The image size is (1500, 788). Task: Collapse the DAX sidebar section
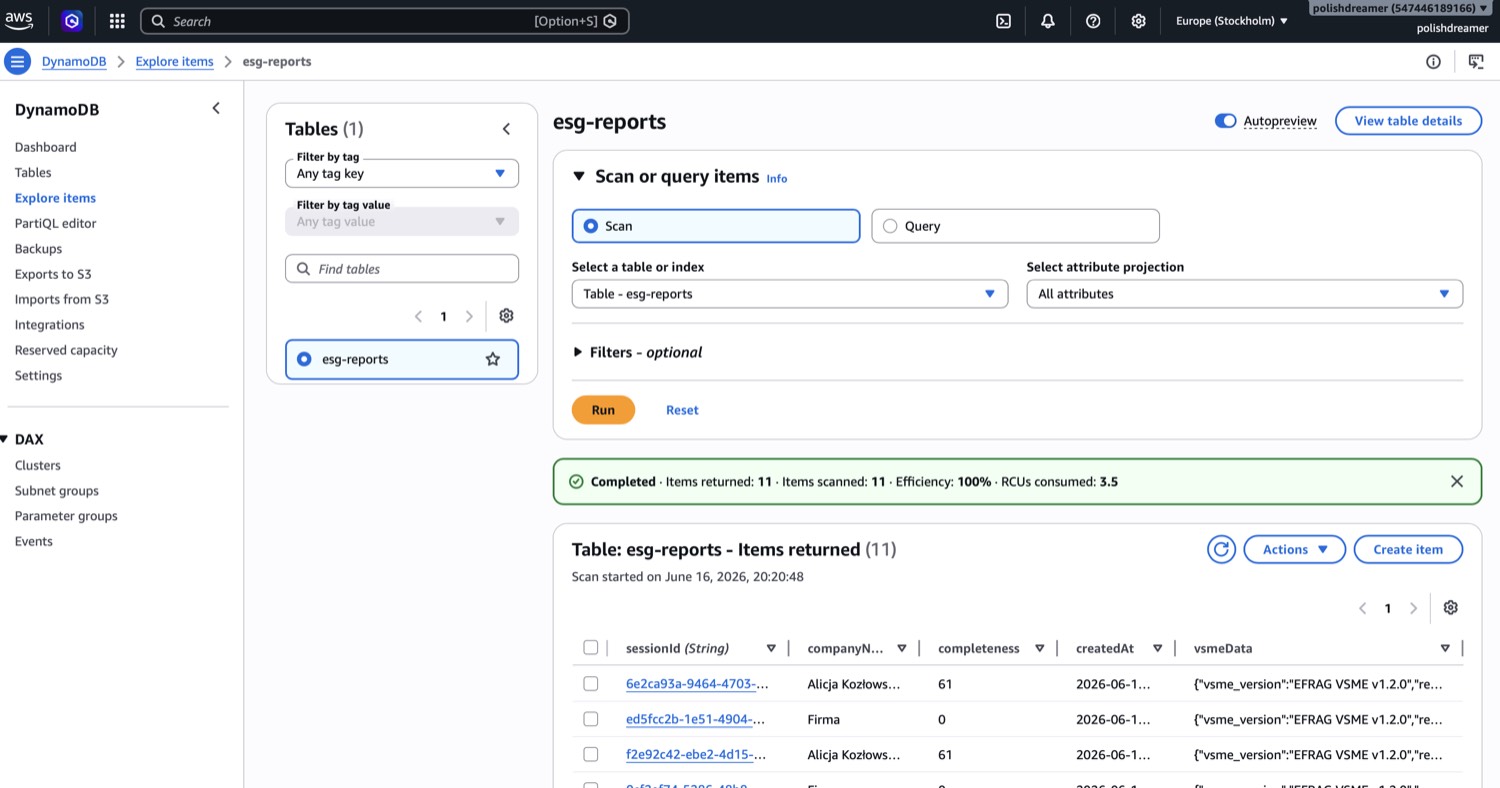(5, 439)
